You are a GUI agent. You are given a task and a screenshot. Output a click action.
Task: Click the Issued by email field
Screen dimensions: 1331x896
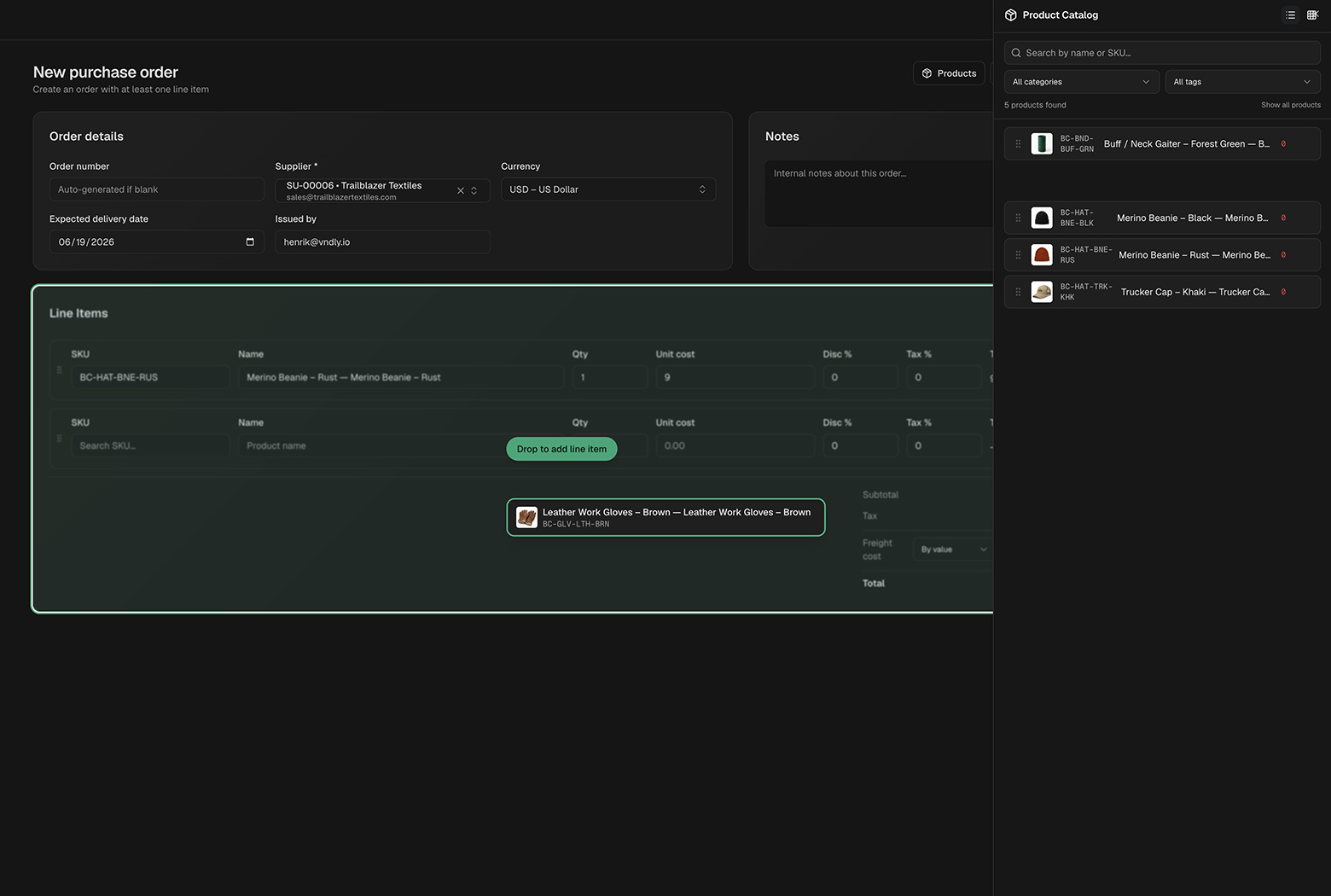pos(382,242)
